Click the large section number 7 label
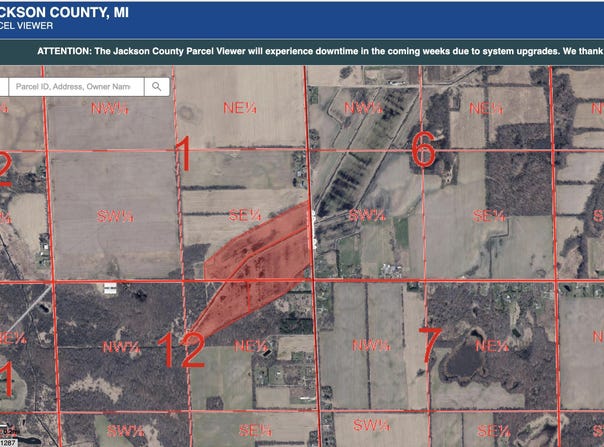 (430, 345)
